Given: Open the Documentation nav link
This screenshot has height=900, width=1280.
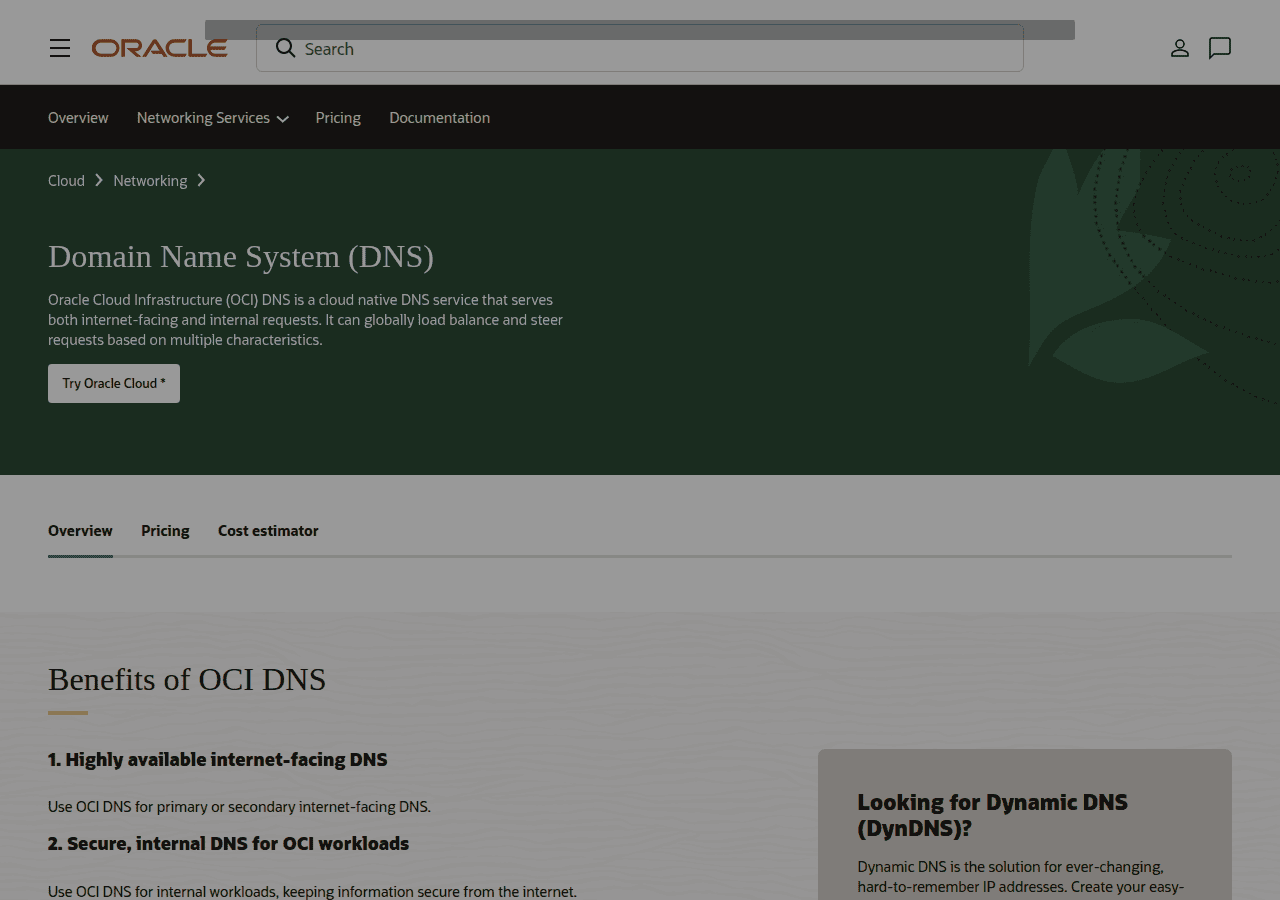Looking at the screenshot, I should (439, 118).
